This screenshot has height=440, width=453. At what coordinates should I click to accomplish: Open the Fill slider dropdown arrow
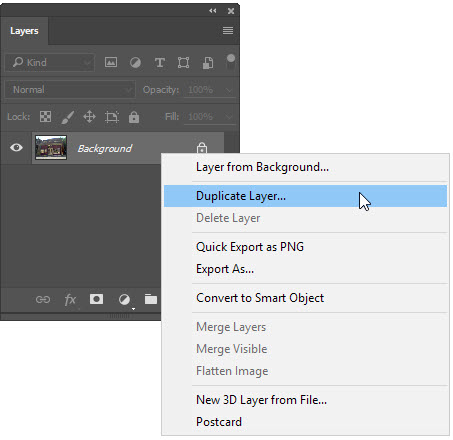click(x=229, y=117)
